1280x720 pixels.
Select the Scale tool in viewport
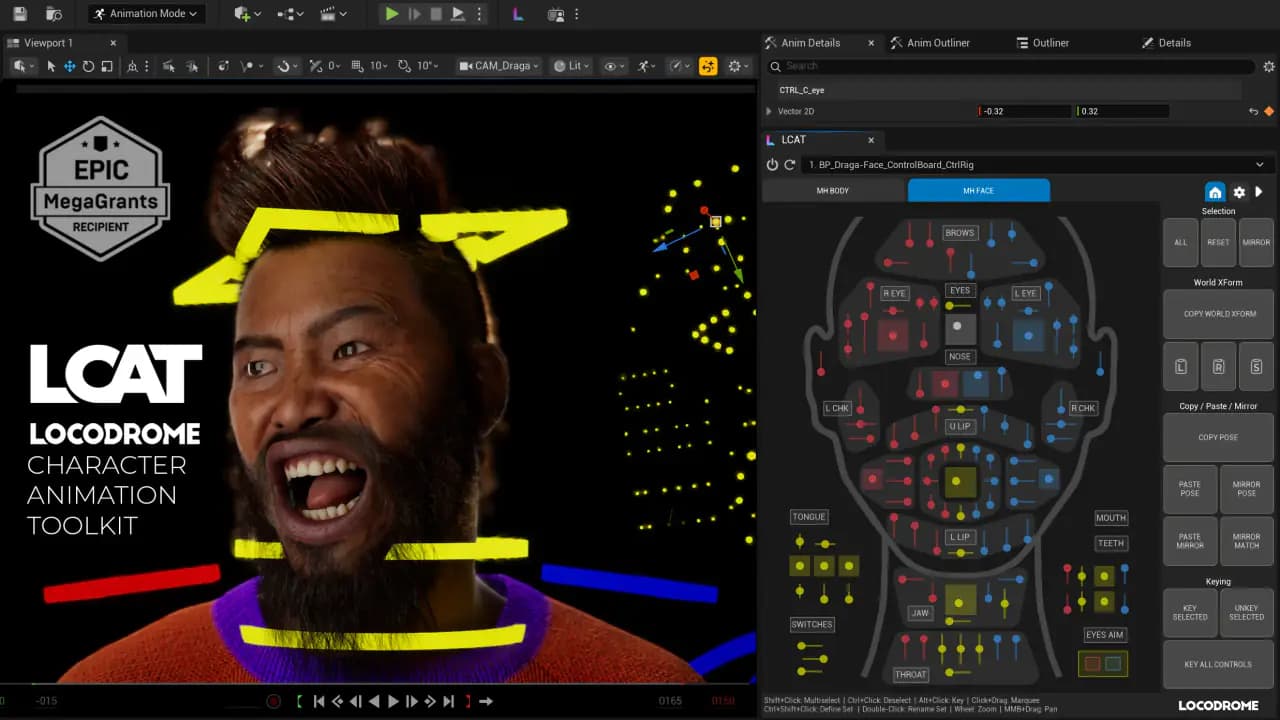point(106,66)
